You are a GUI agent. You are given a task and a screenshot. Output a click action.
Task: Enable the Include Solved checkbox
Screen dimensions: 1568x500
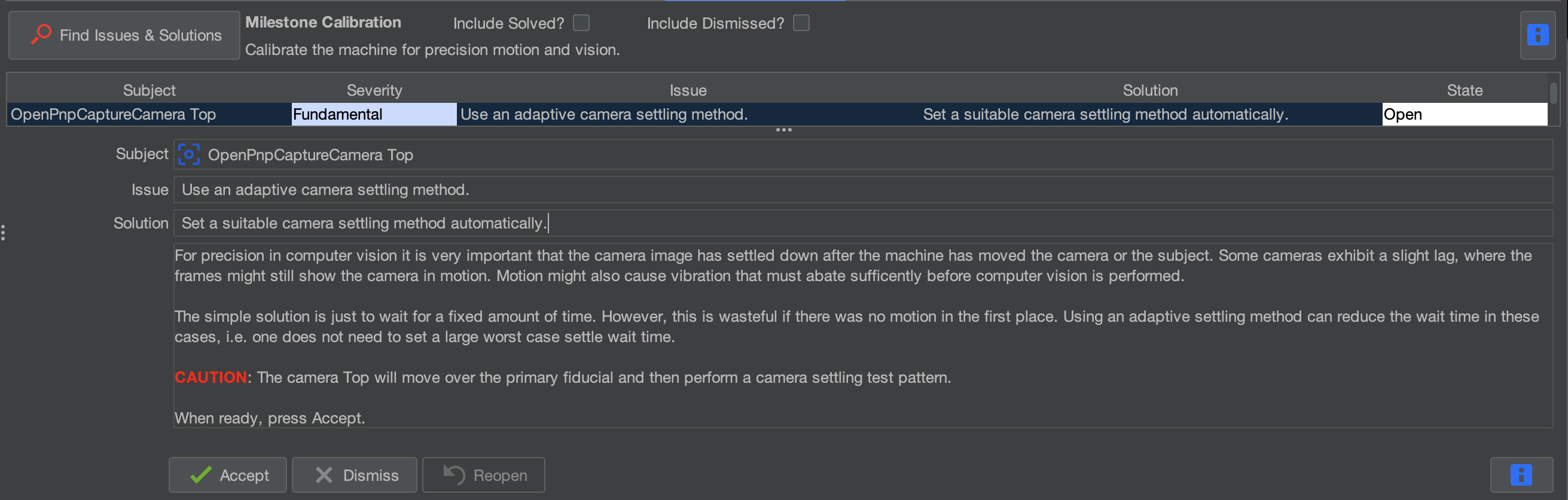point(581,23)
